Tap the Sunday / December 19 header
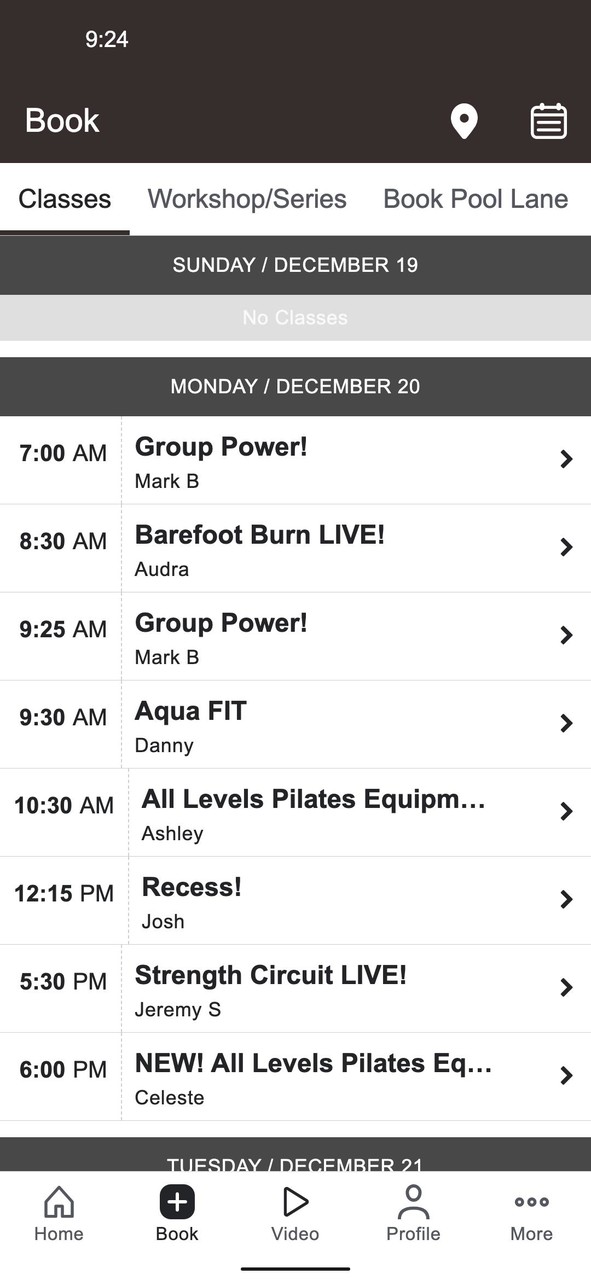This screenshot has height=1280, width=591. click(x=295, y=265)
